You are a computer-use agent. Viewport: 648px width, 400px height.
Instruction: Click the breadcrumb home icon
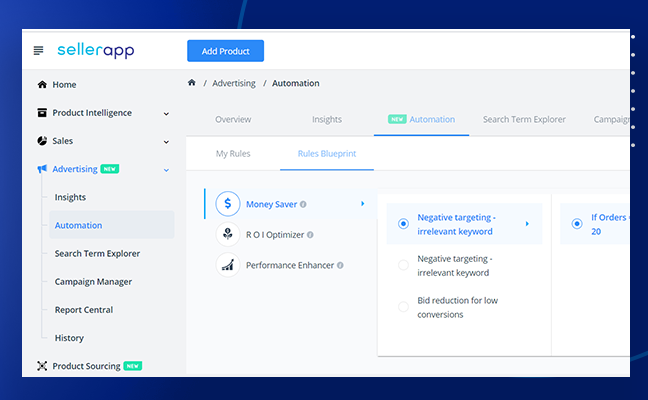[x=191, y=83]
